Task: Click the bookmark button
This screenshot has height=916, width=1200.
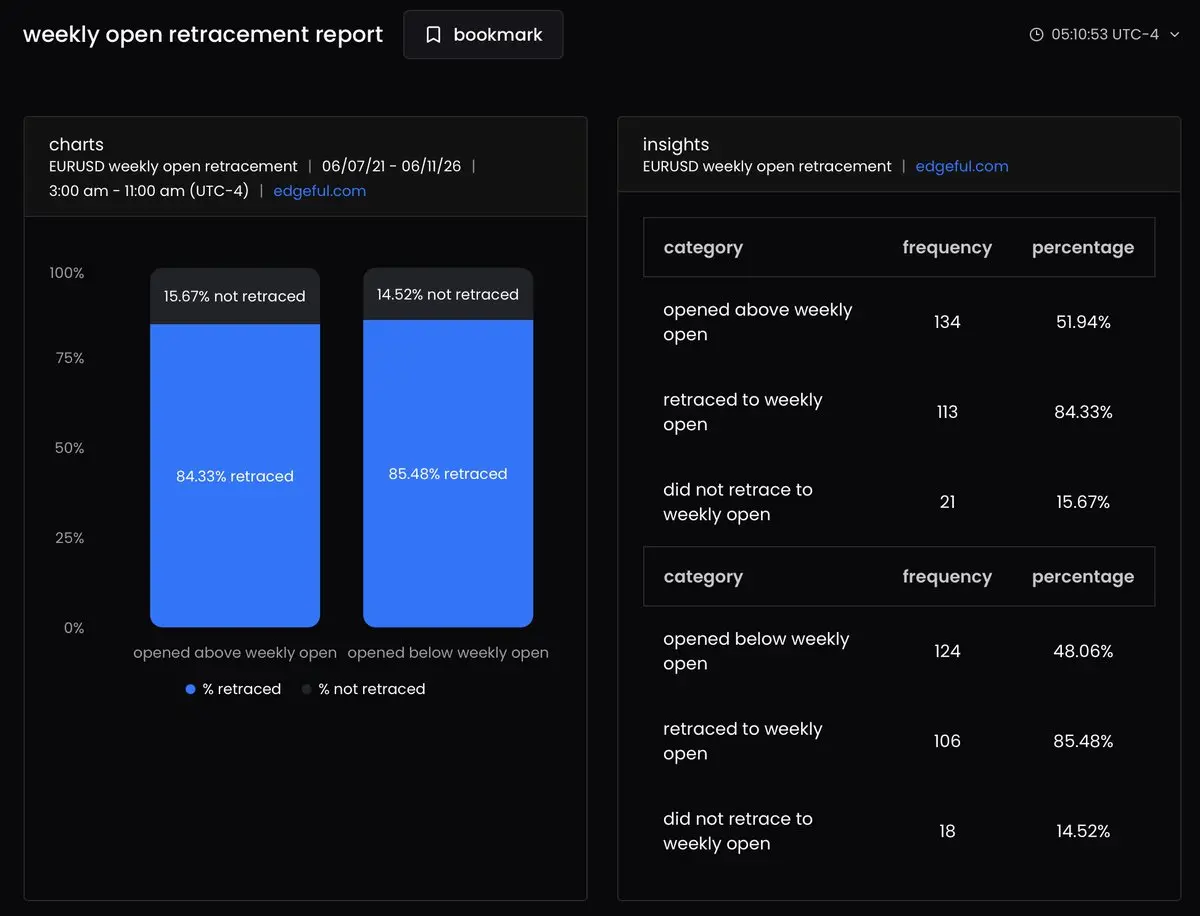Action: click(x=483, y=35)
